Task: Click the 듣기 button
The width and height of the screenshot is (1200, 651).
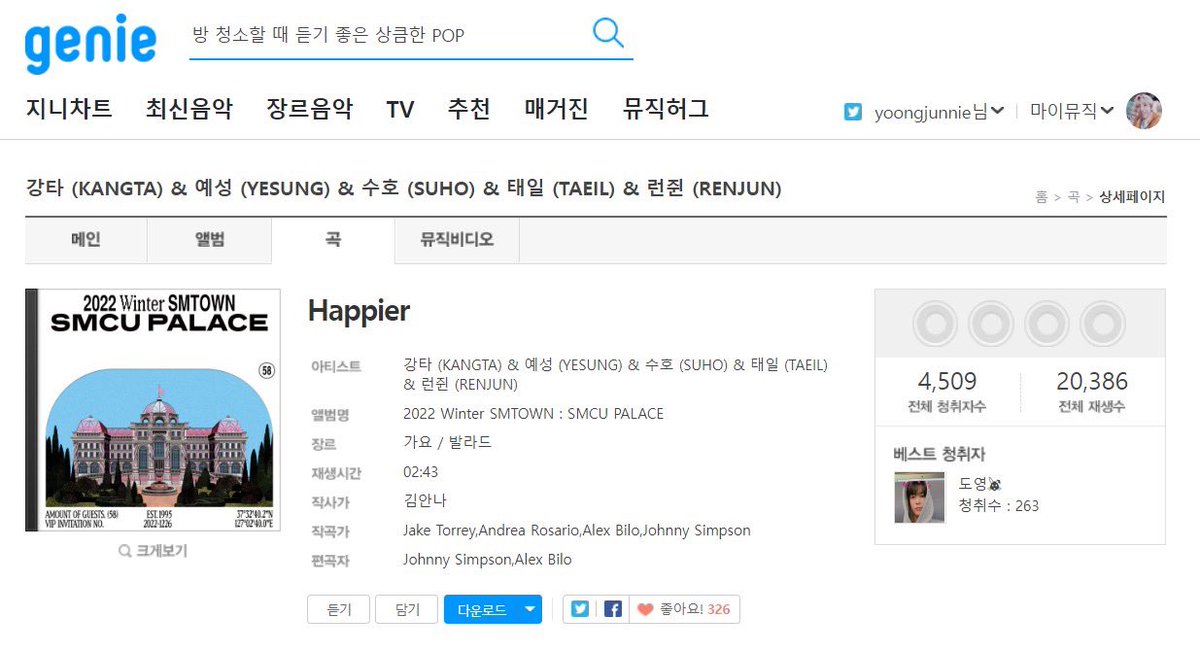Action: click(x=339, y=610)
